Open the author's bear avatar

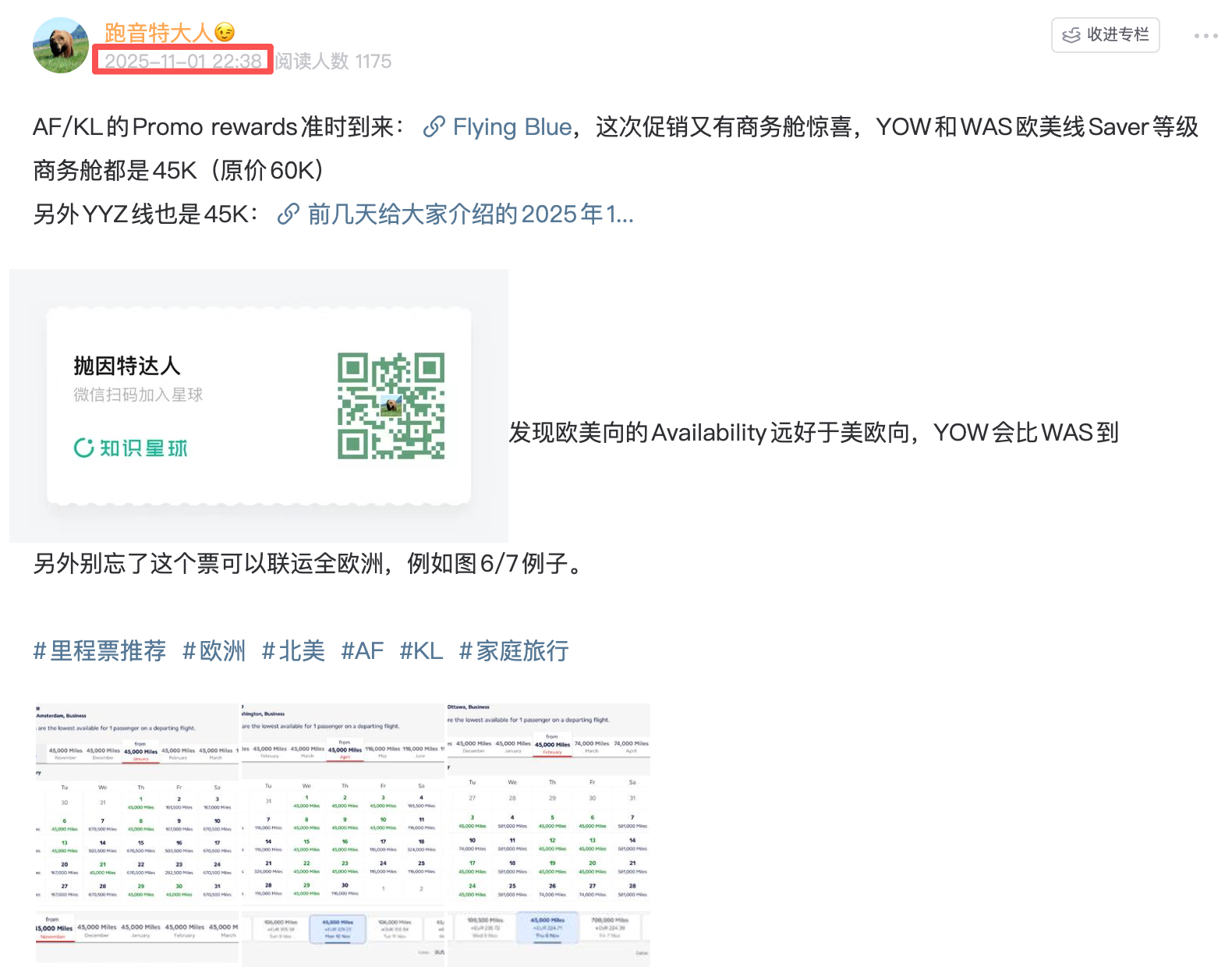61,45
